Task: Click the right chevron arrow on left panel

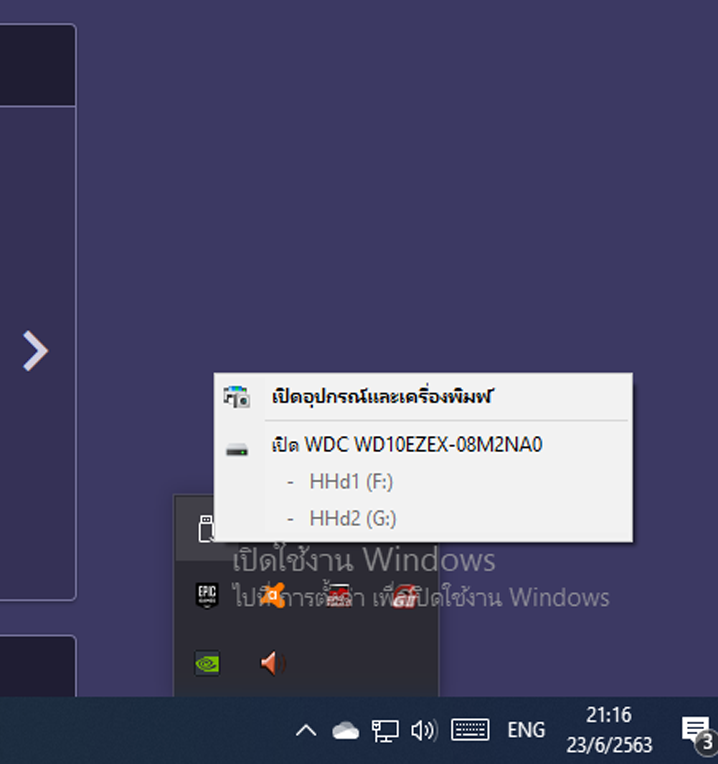Action: point(36,351)
